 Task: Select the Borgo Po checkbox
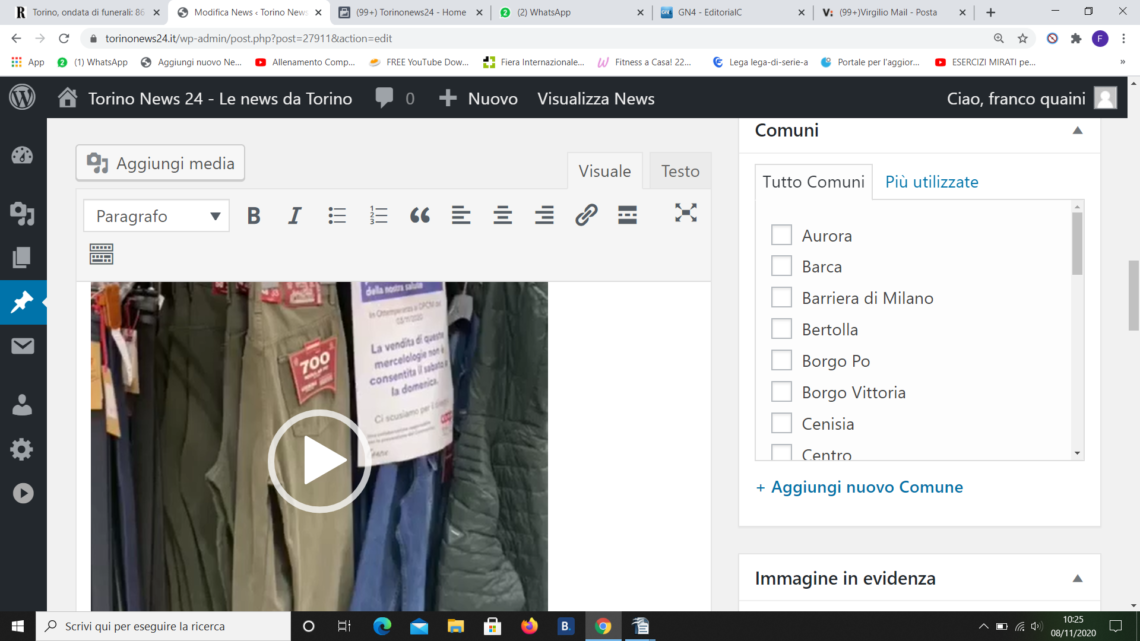point(781,361)
